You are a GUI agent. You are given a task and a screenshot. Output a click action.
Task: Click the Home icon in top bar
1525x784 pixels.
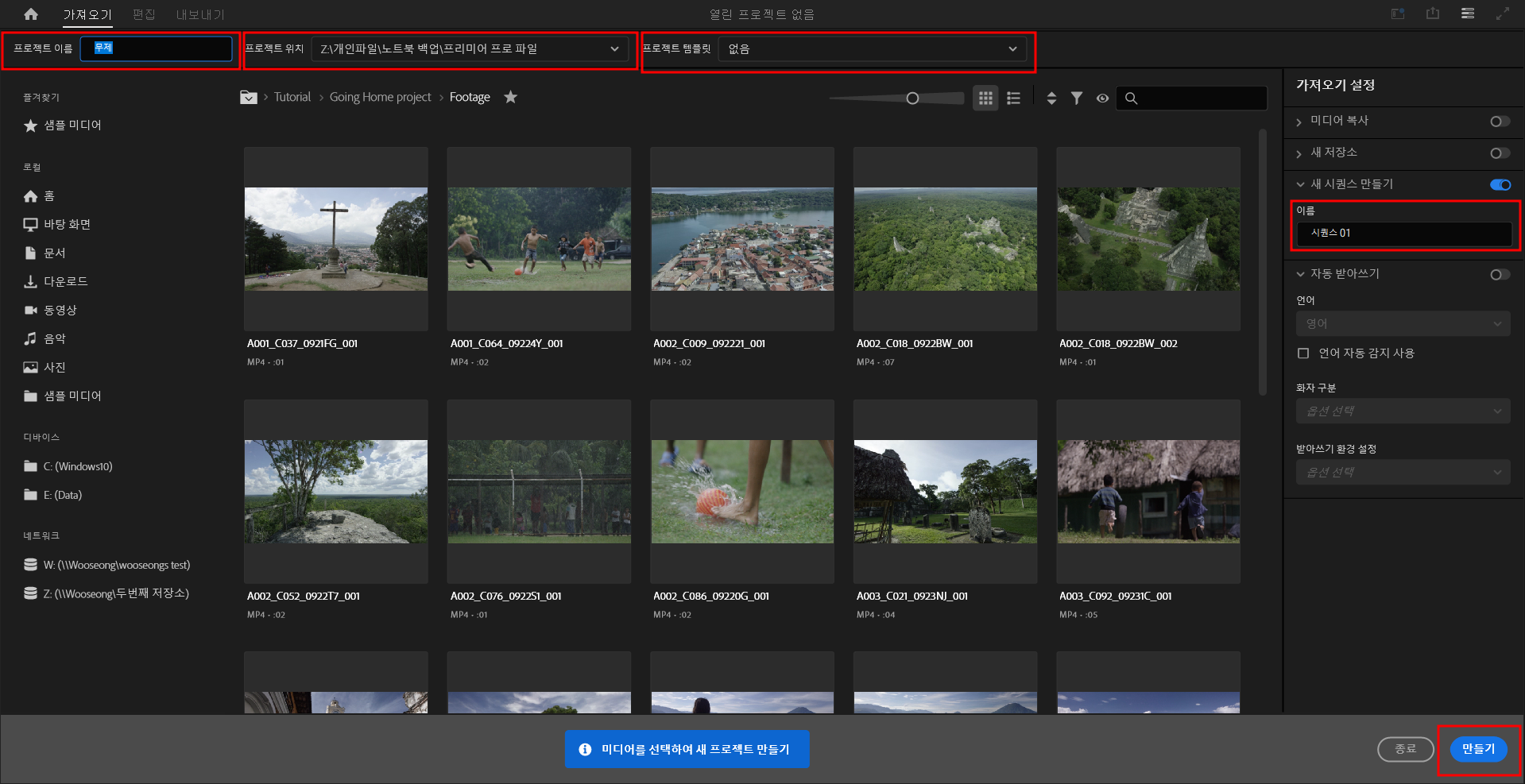[31, 14]
